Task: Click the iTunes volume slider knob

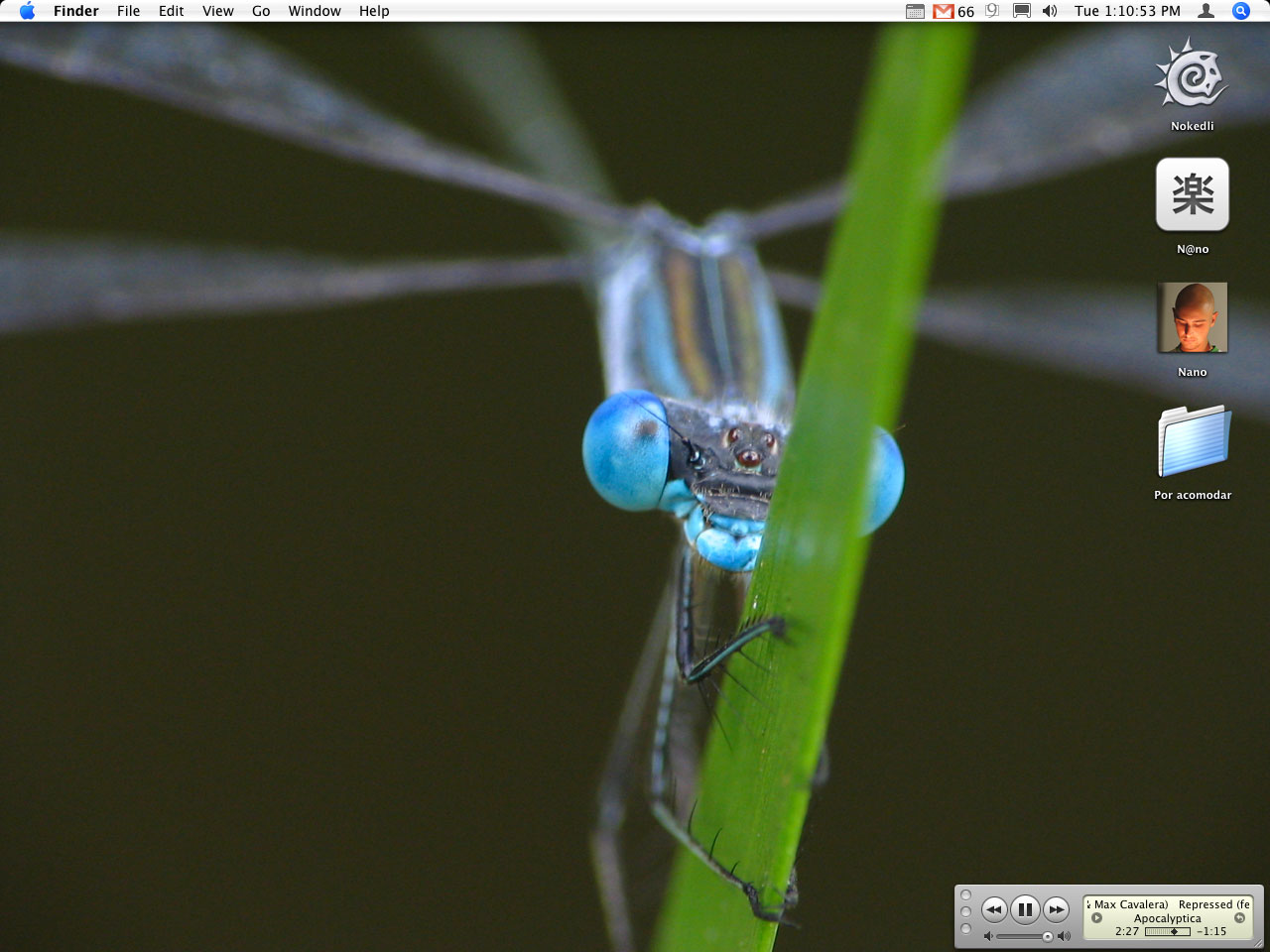Action: 1047,936
